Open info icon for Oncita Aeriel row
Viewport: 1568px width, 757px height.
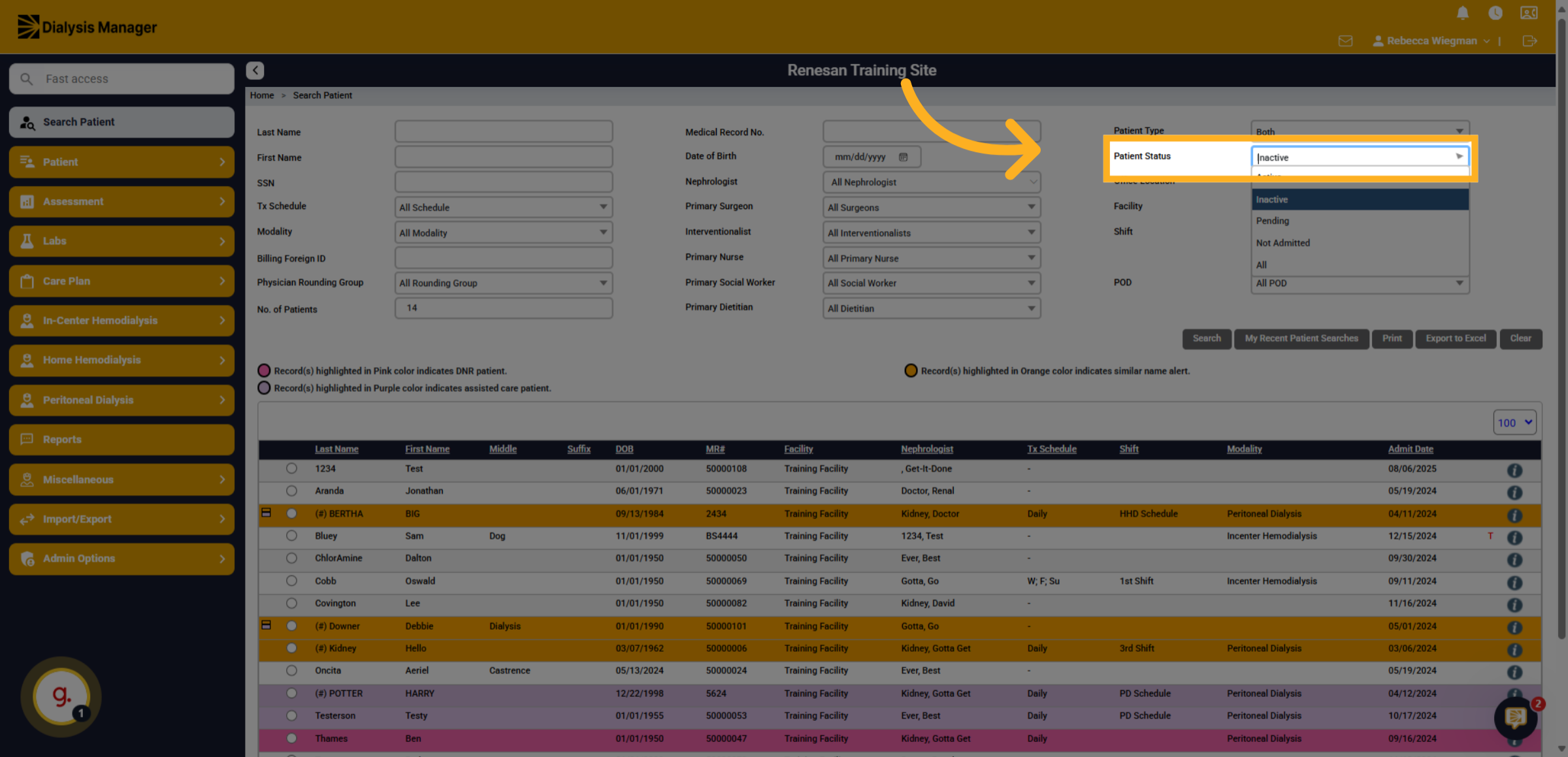[1514, 672]
